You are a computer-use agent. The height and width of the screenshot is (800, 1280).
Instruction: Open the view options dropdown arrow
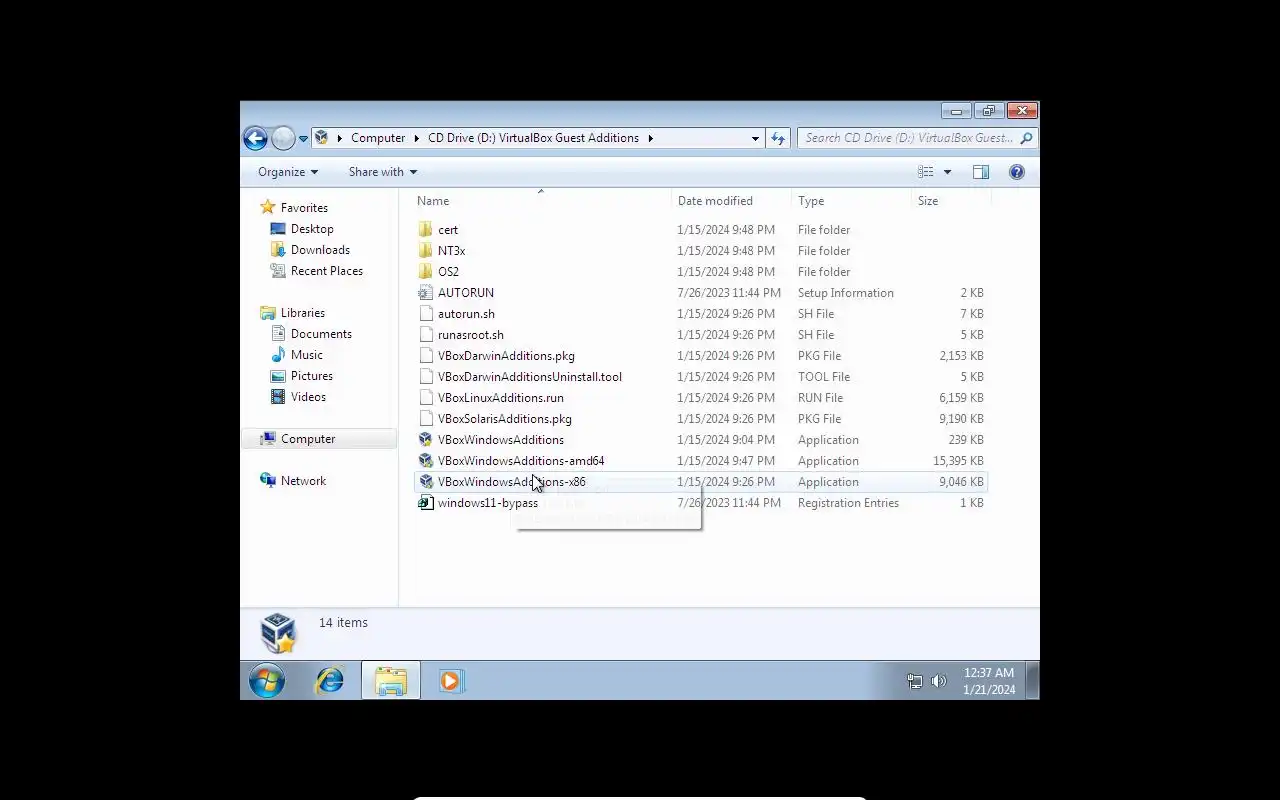coord(947,172)
